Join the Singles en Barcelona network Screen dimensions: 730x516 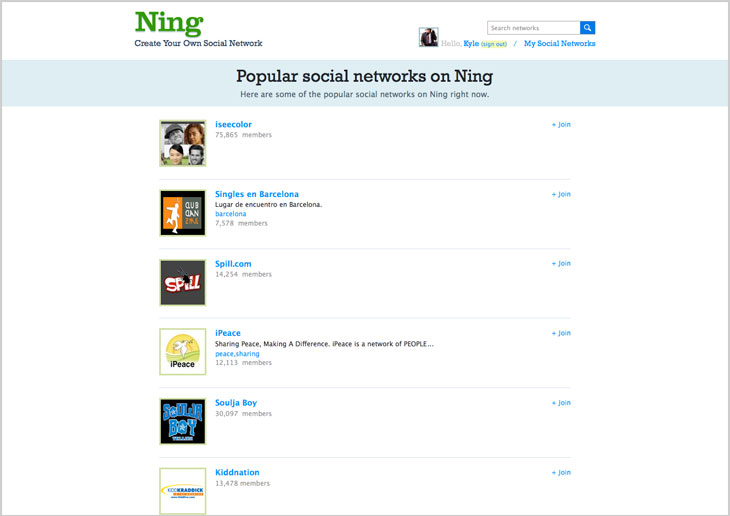561,194
